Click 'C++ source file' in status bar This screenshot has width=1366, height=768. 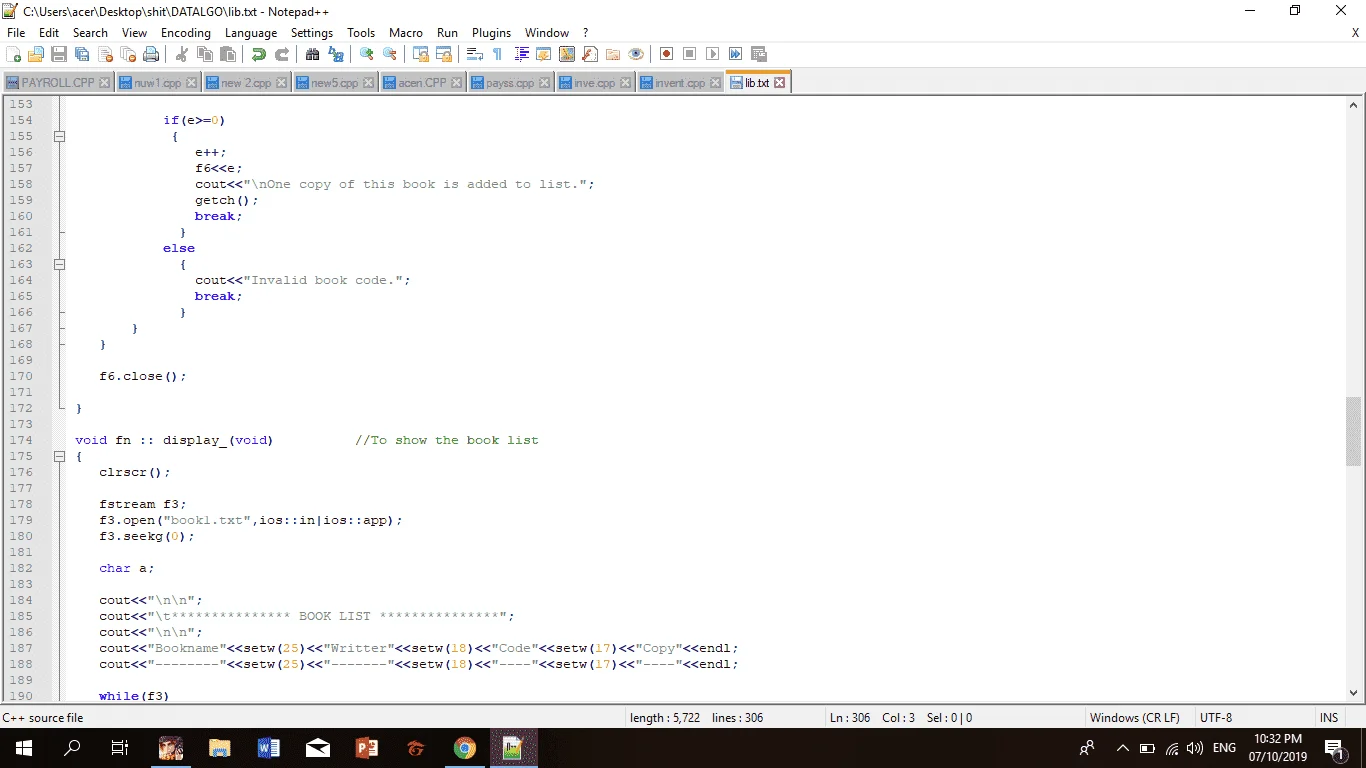(x=43, y=718)
